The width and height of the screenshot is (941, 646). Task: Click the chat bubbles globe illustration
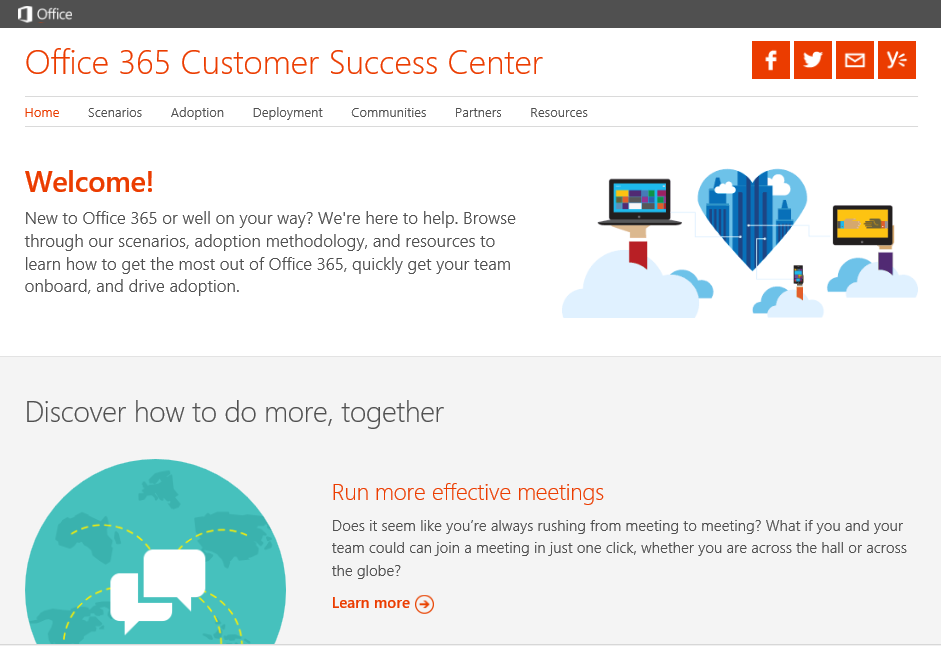[x=155, y=560]
